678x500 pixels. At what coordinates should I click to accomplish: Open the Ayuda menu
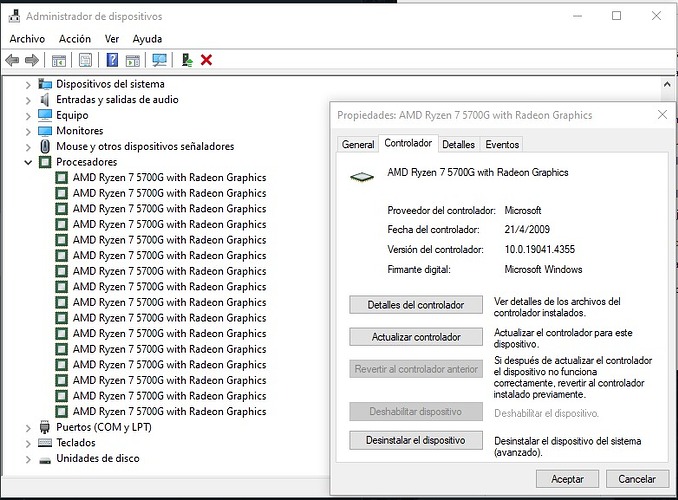coord(147,39)
